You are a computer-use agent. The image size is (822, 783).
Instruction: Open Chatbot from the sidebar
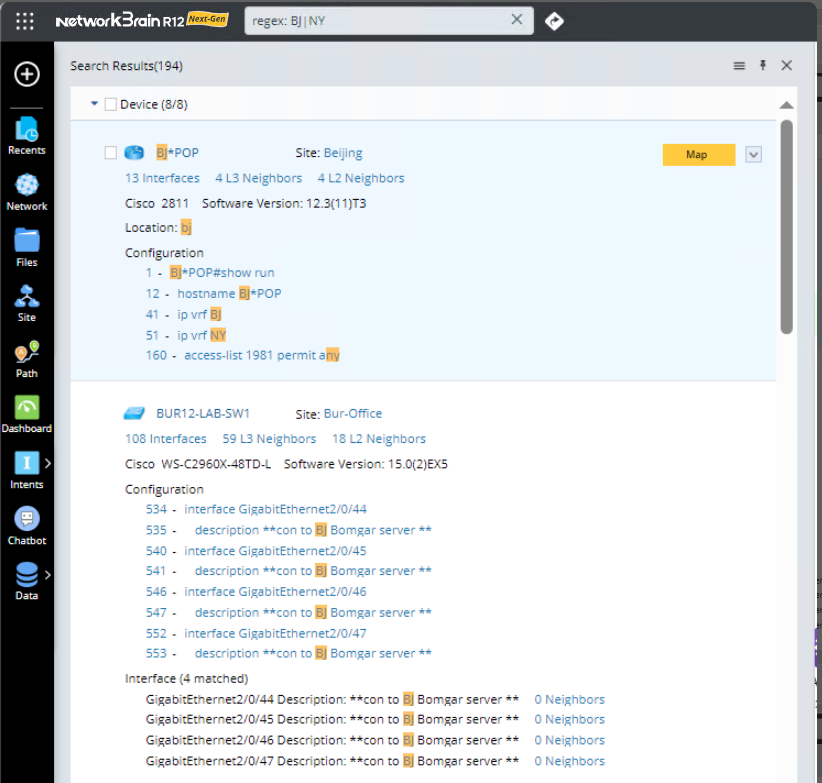pos(27,526)
